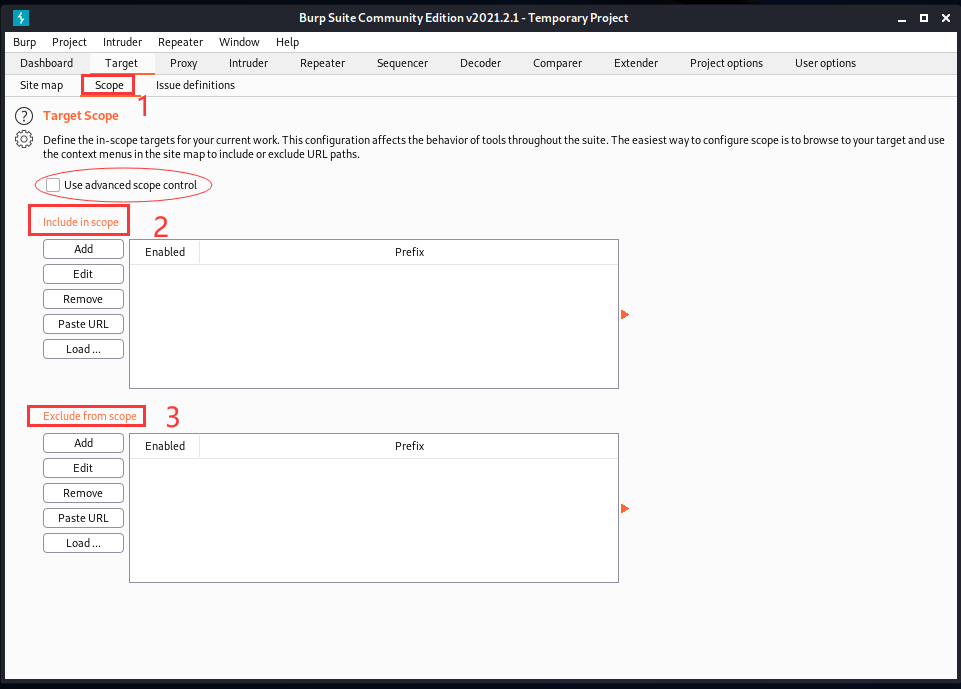Select the Scope sub-tab

pyautogui.click(x=109, y=85)
